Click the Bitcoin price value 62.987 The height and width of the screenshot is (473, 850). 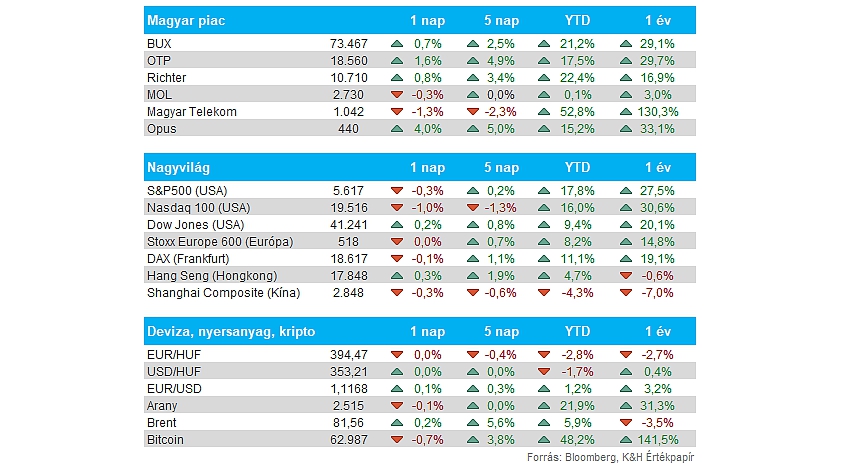click(x=349, y=440)
